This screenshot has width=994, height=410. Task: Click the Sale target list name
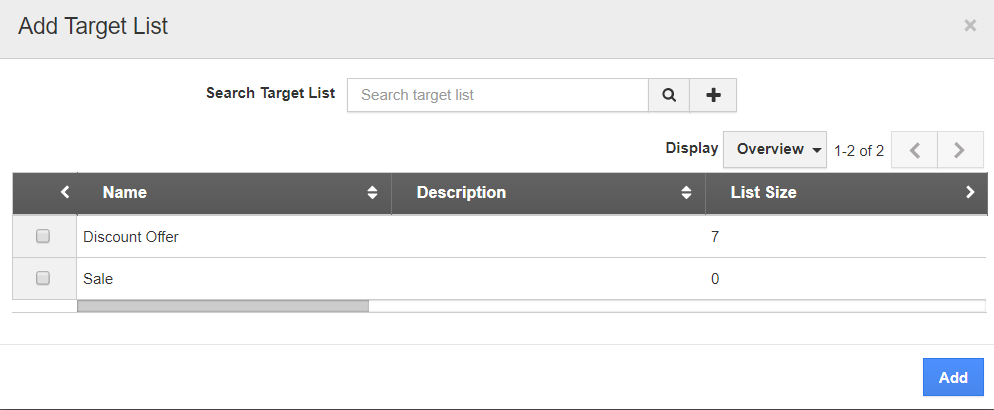click(98, 279)
